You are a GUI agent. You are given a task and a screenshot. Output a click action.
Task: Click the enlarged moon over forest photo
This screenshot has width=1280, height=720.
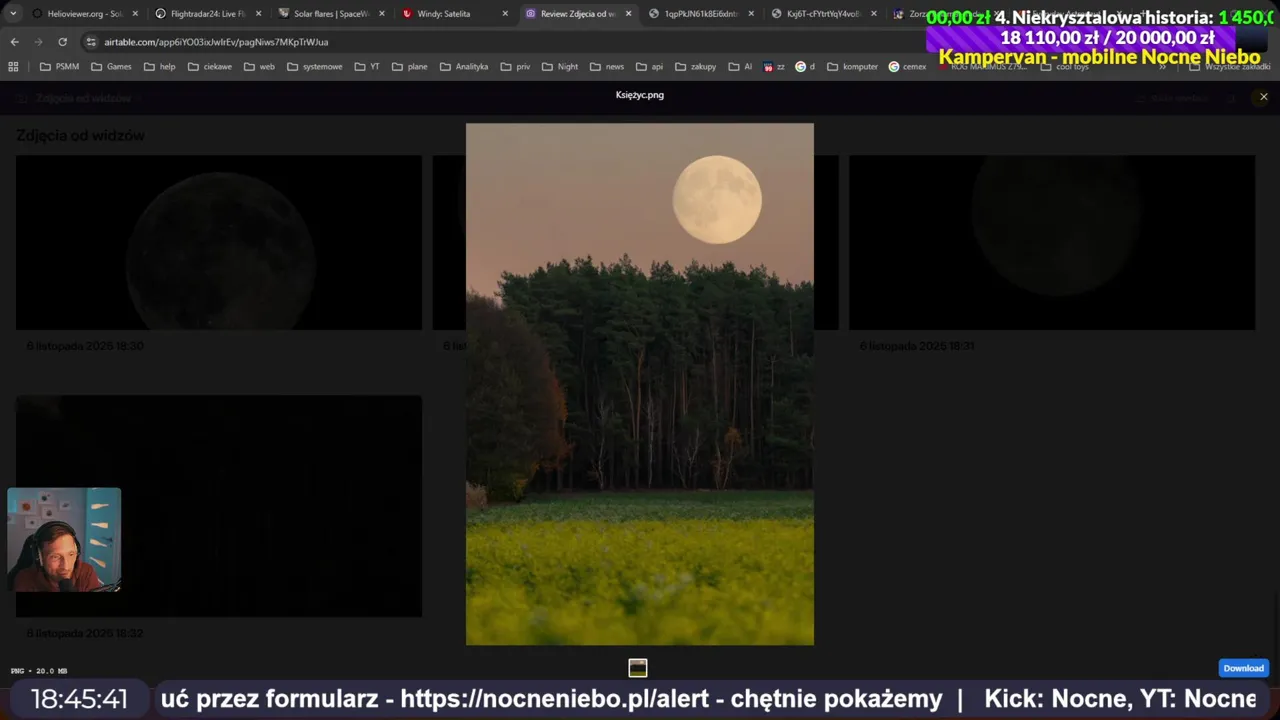click(x=640, y=384)
